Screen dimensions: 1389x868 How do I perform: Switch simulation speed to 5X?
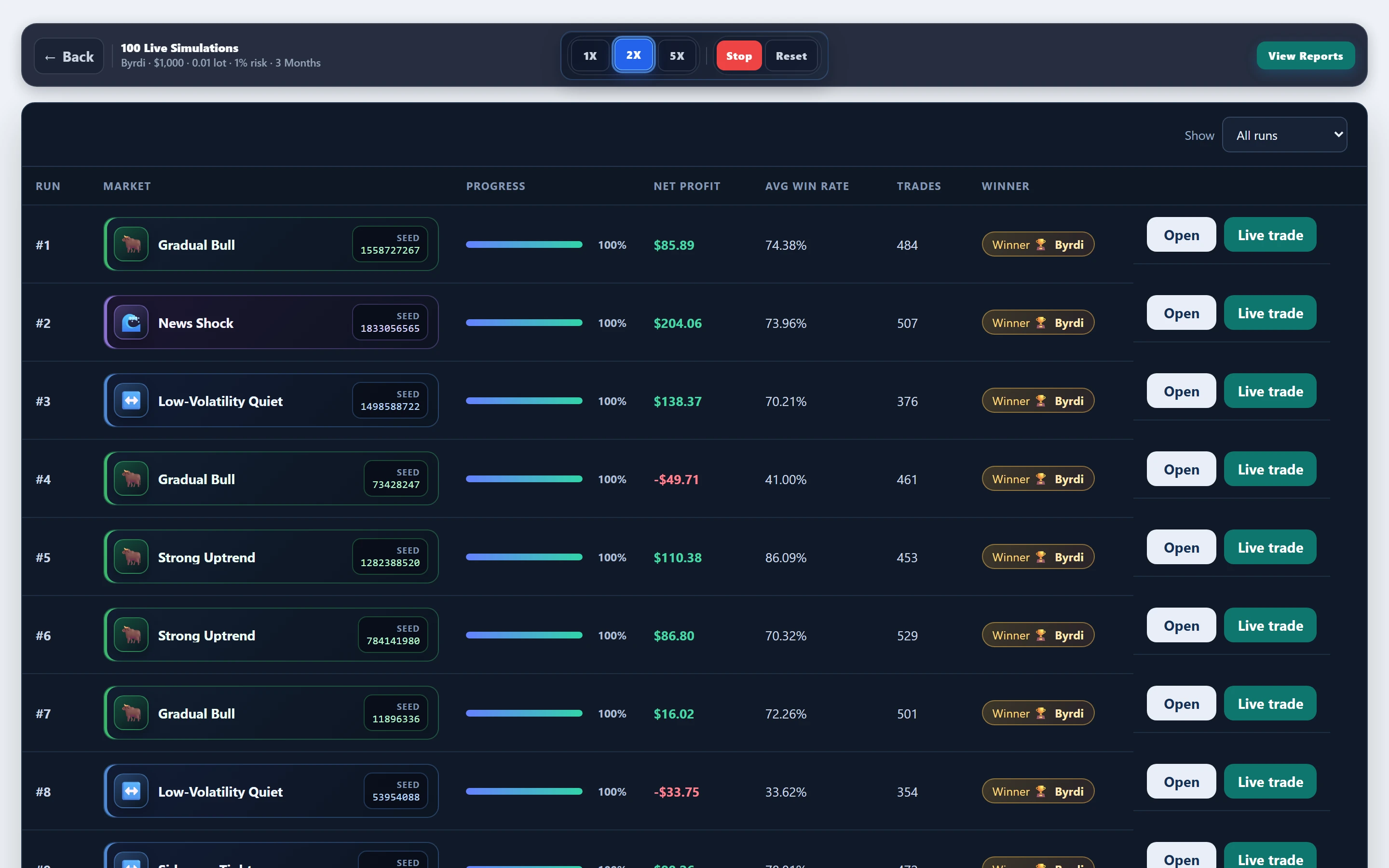point(677,55)
